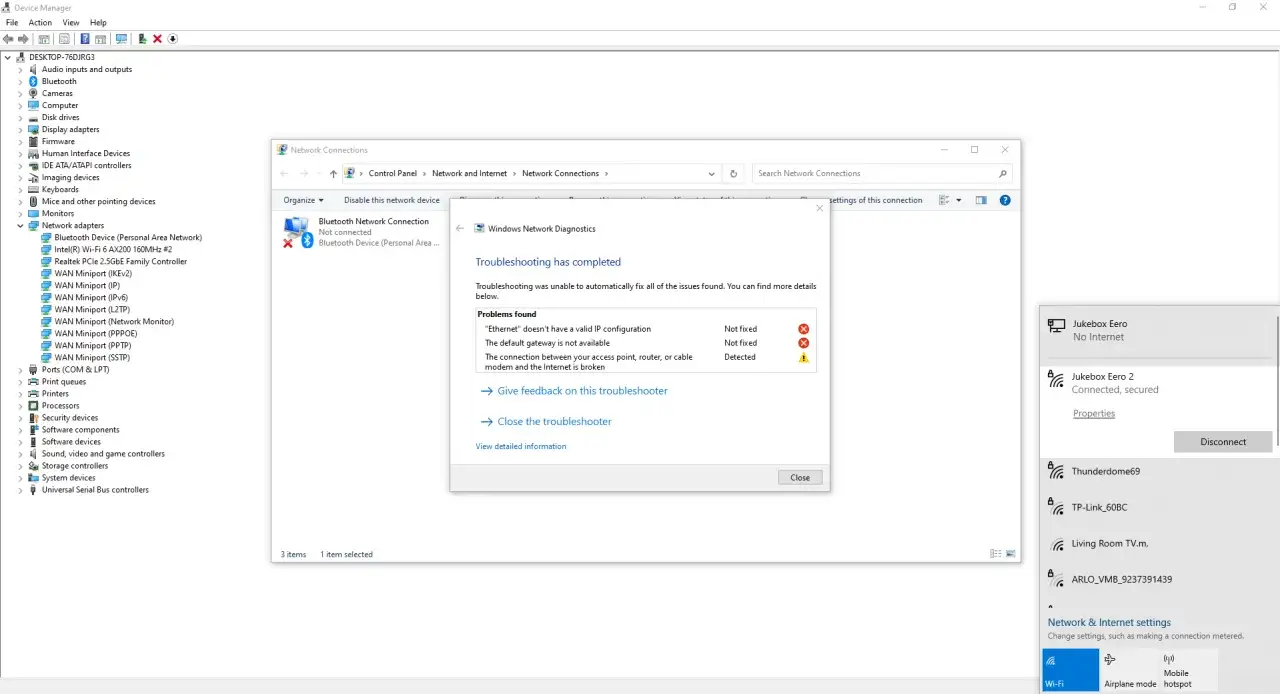Open the Action menu

40,22
